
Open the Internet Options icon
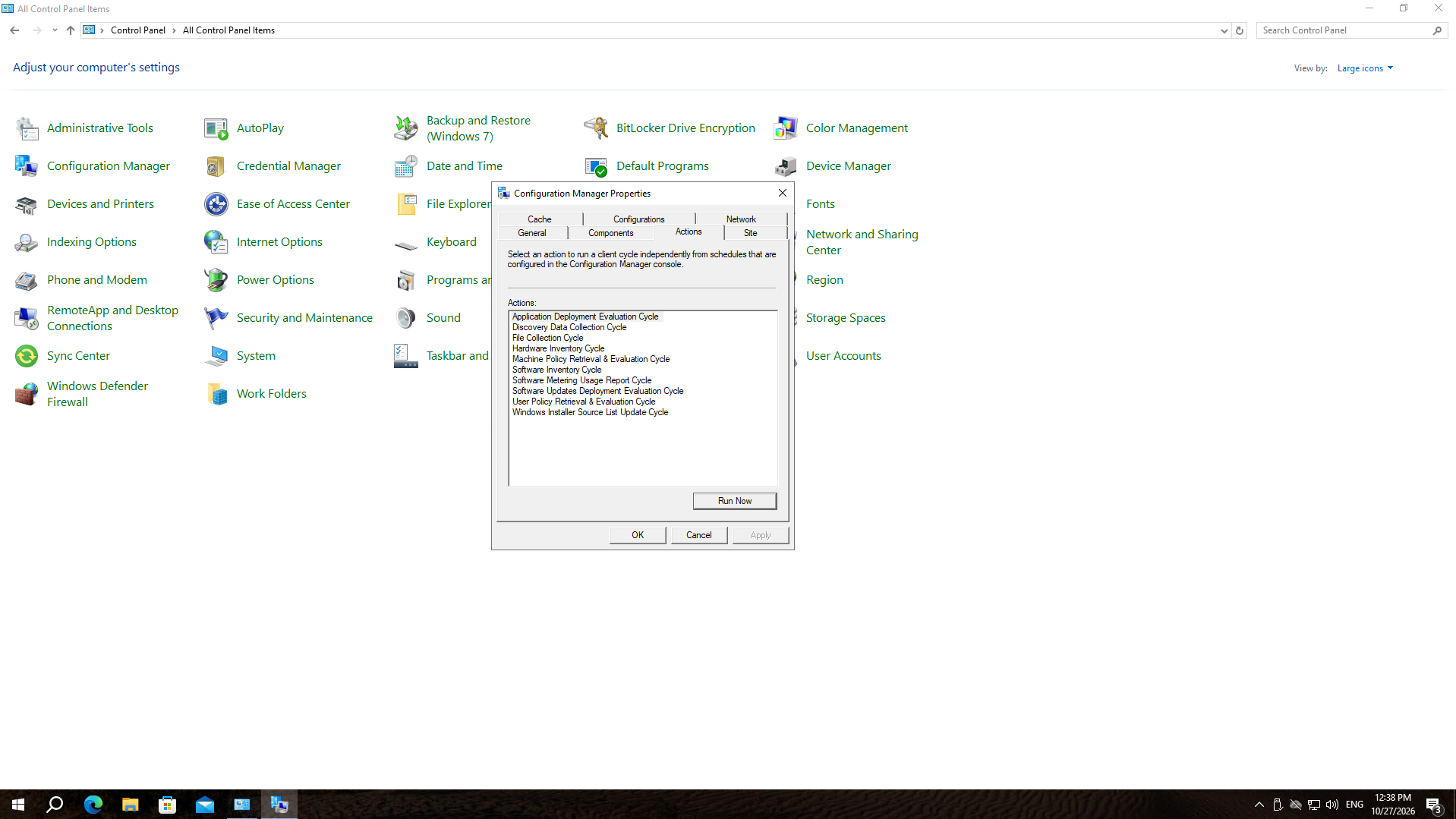[216, 242]
